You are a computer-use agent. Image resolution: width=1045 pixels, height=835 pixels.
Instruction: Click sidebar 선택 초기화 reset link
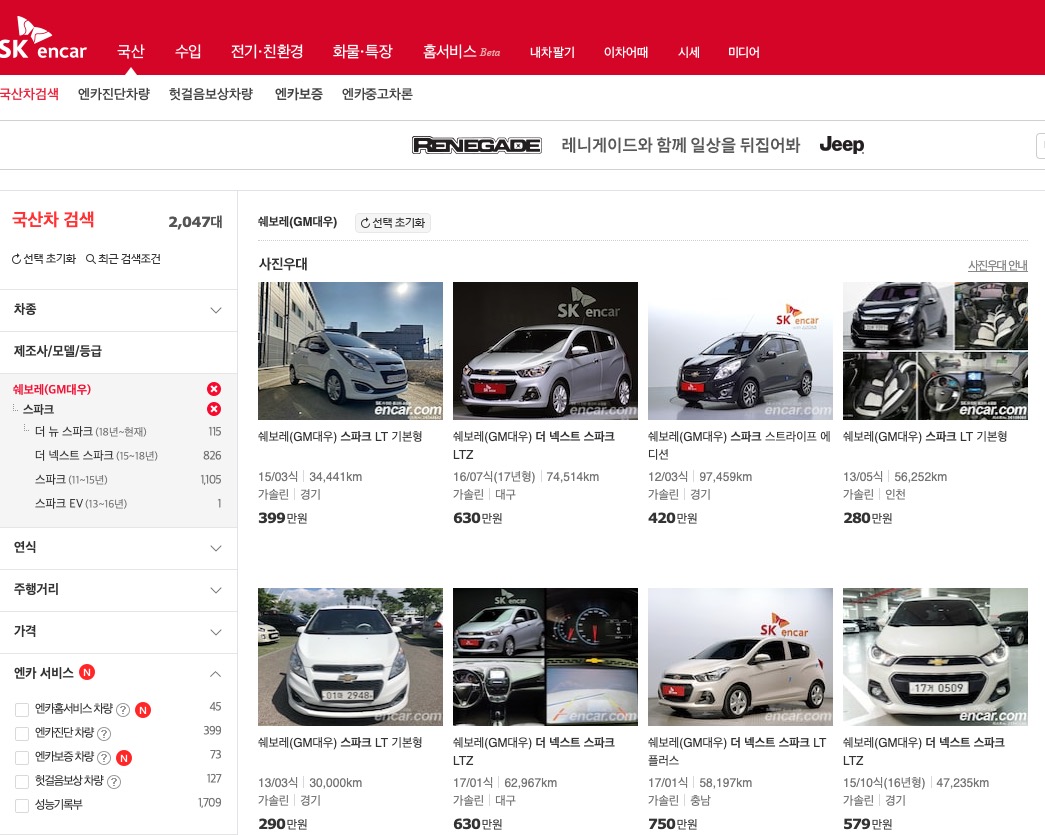click(x=44, y=259)
